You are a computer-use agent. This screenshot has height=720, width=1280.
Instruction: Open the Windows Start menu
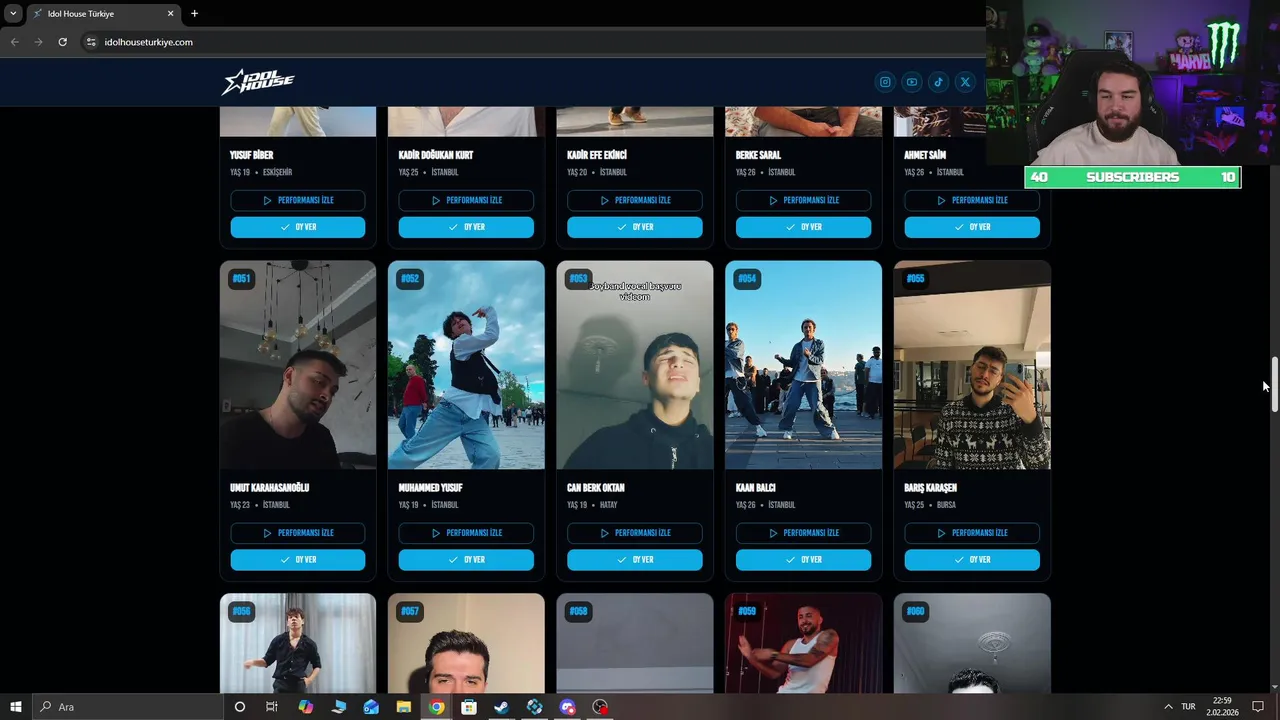15,707
